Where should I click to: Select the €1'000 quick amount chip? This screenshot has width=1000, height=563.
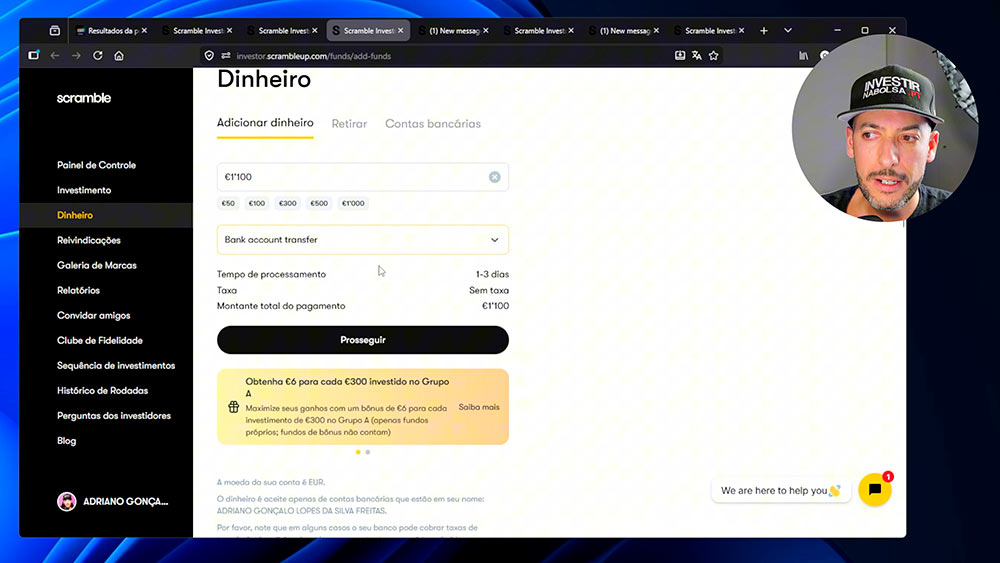click(x=353, y=203)
